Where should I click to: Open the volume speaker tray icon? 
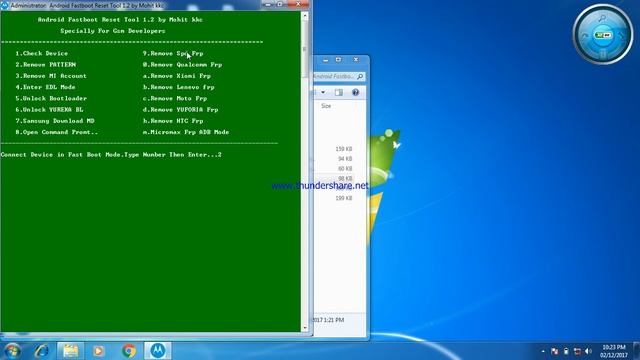(588, 351)
